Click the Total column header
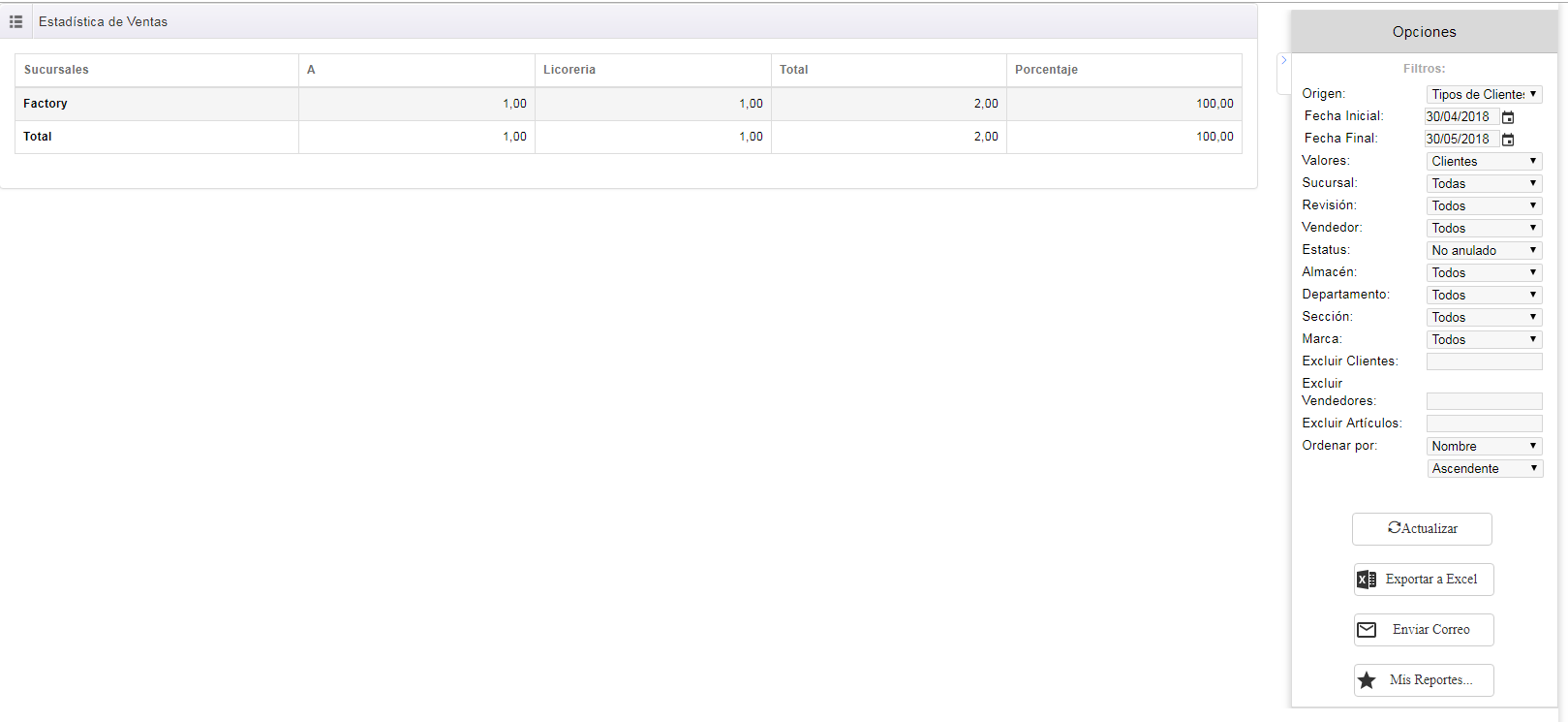 [x=889, y=70]
